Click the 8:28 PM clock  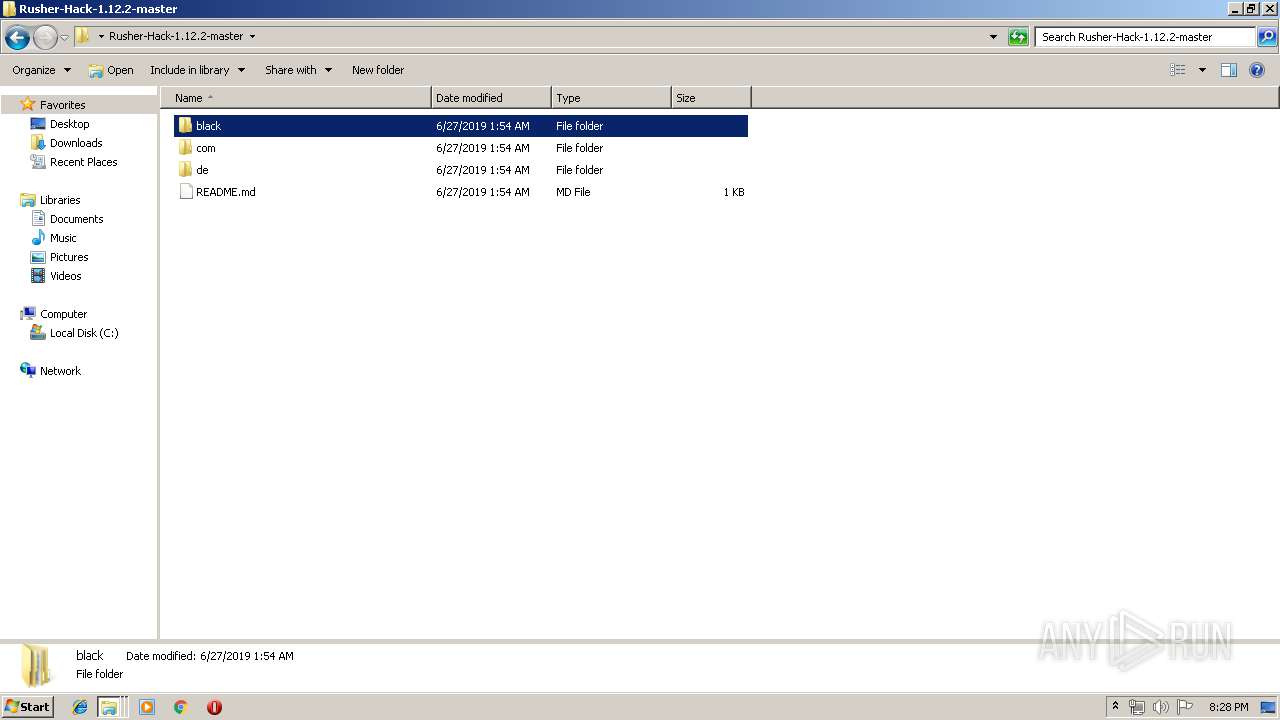pyautogui.click(x=1228, y=707)
